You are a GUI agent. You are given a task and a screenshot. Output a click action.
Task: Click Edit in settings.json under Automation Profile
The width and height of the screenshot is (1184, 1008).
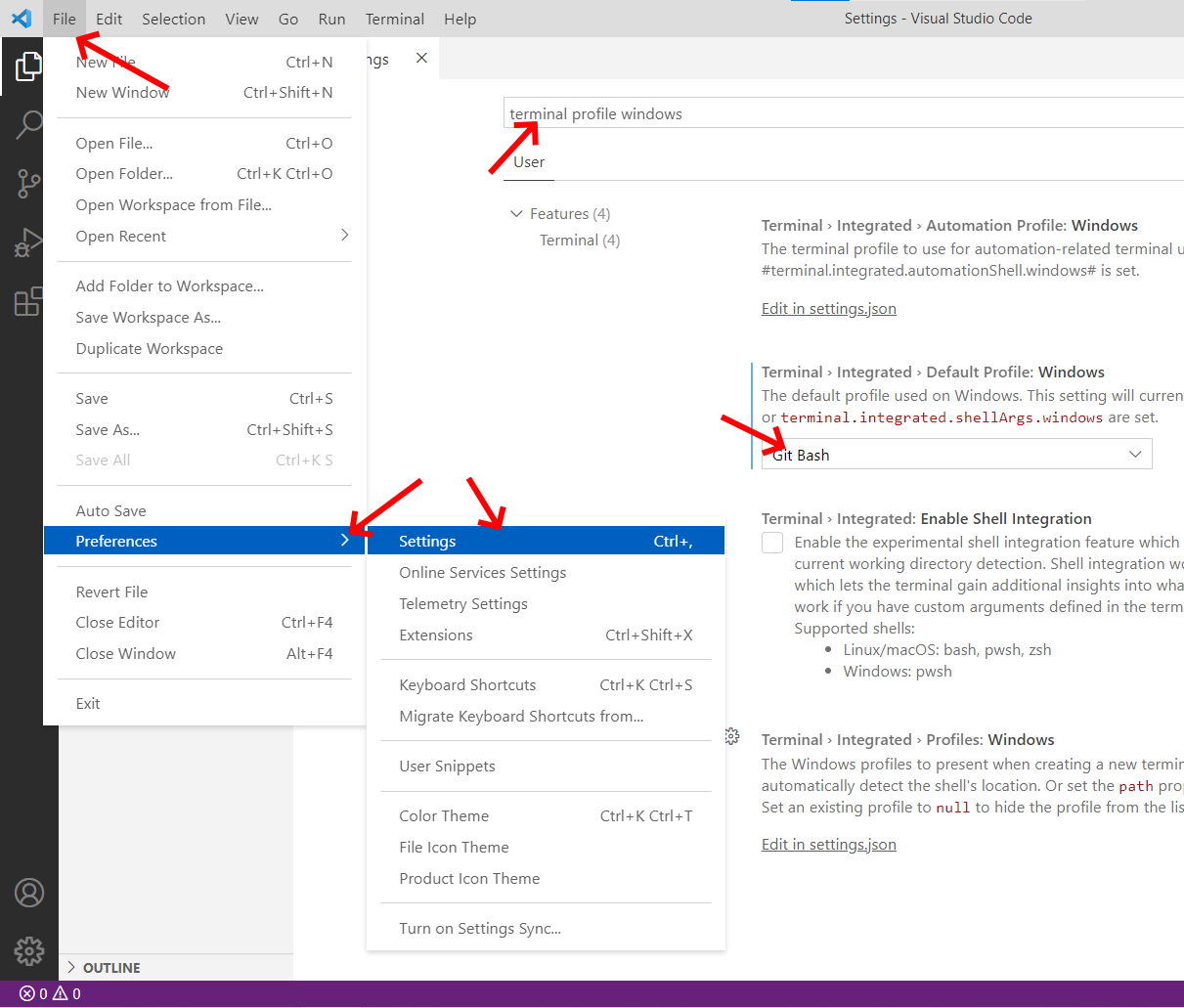coord(828,309)
